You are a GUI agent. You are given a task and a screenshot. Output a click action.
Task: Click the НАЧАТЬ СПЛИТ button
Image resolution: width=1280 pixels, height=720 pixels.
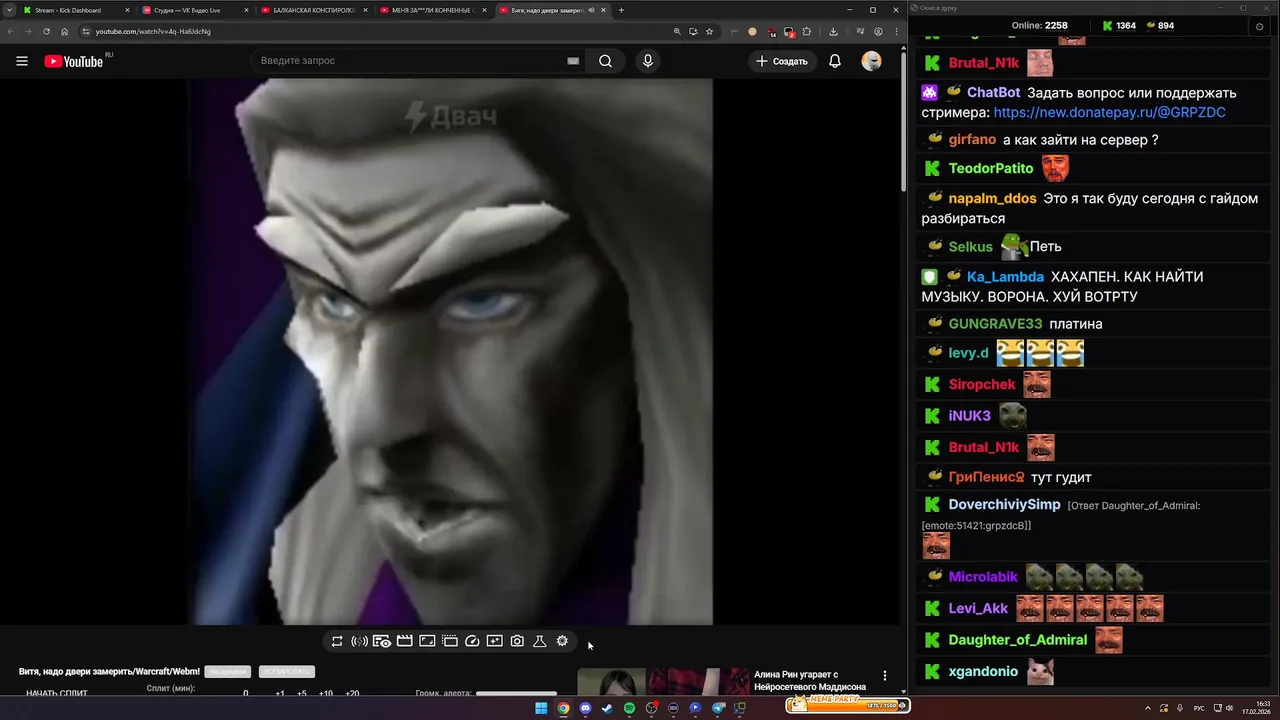pyautogui.click(x=57, y=694)
